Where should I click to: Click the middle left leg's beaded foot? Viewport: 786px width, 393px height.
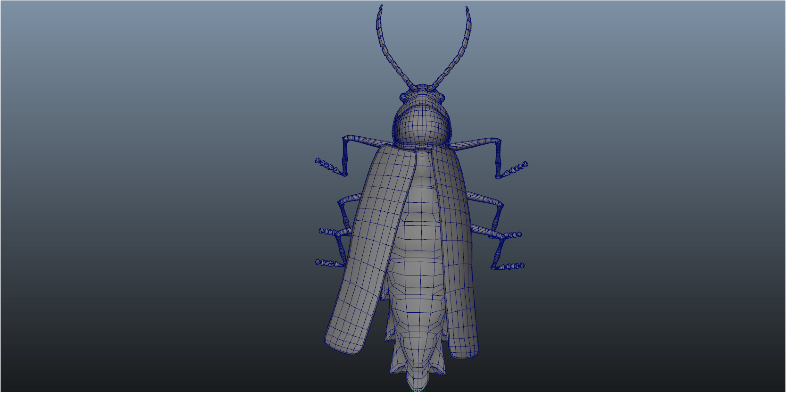coord(331,232)
